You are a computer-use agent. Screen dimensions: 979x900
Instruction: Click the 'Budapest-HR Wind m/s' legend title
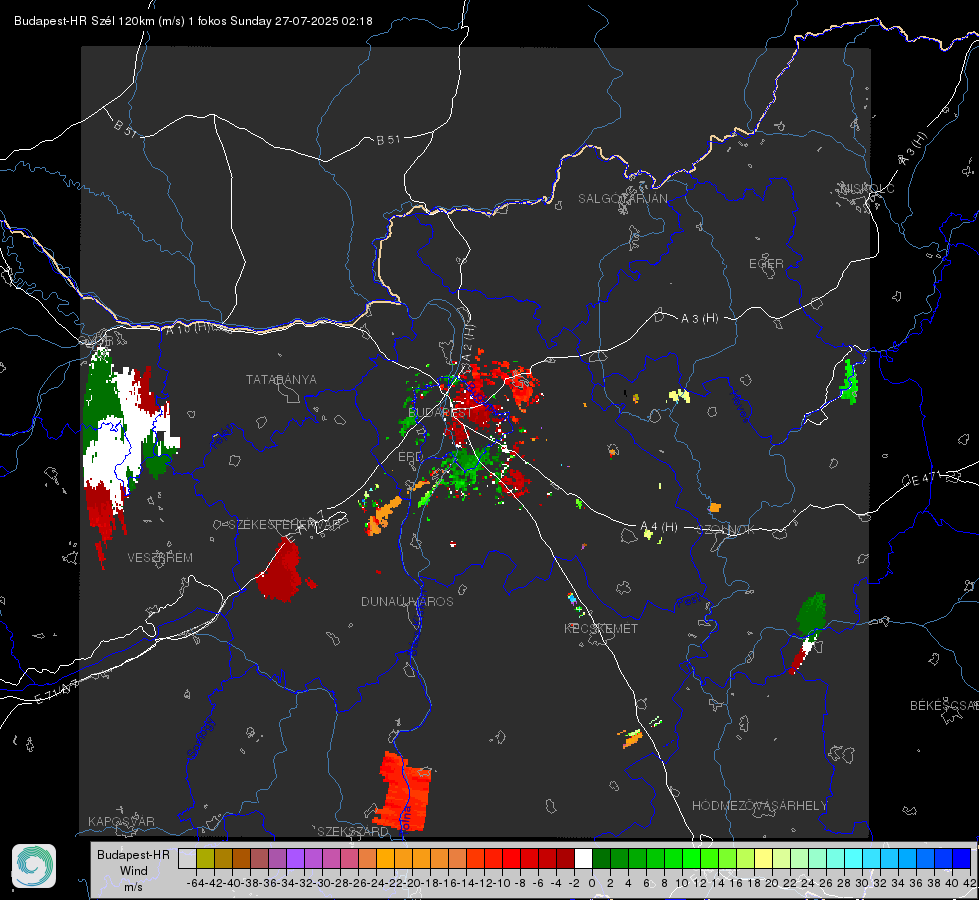(x=134, y=870)
